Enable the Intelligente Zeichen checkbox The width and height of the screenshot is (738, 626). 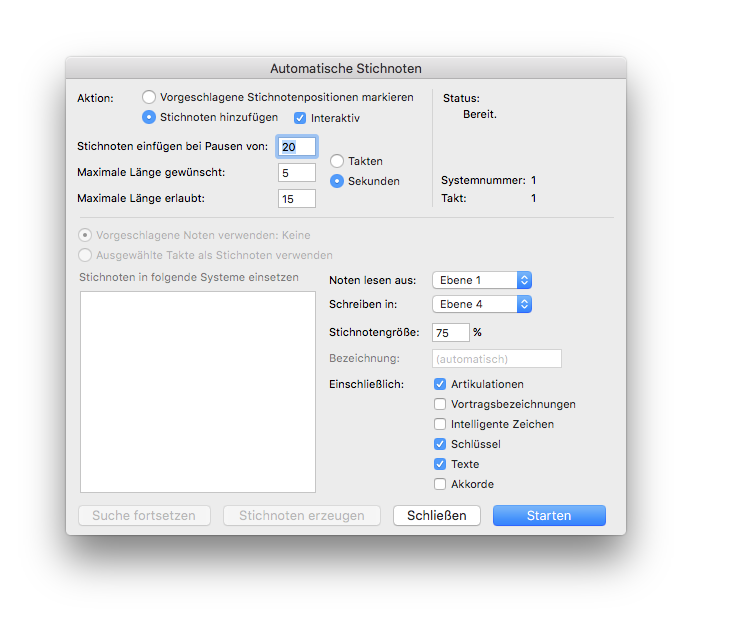pyautogui.click(x=440, y=424)
